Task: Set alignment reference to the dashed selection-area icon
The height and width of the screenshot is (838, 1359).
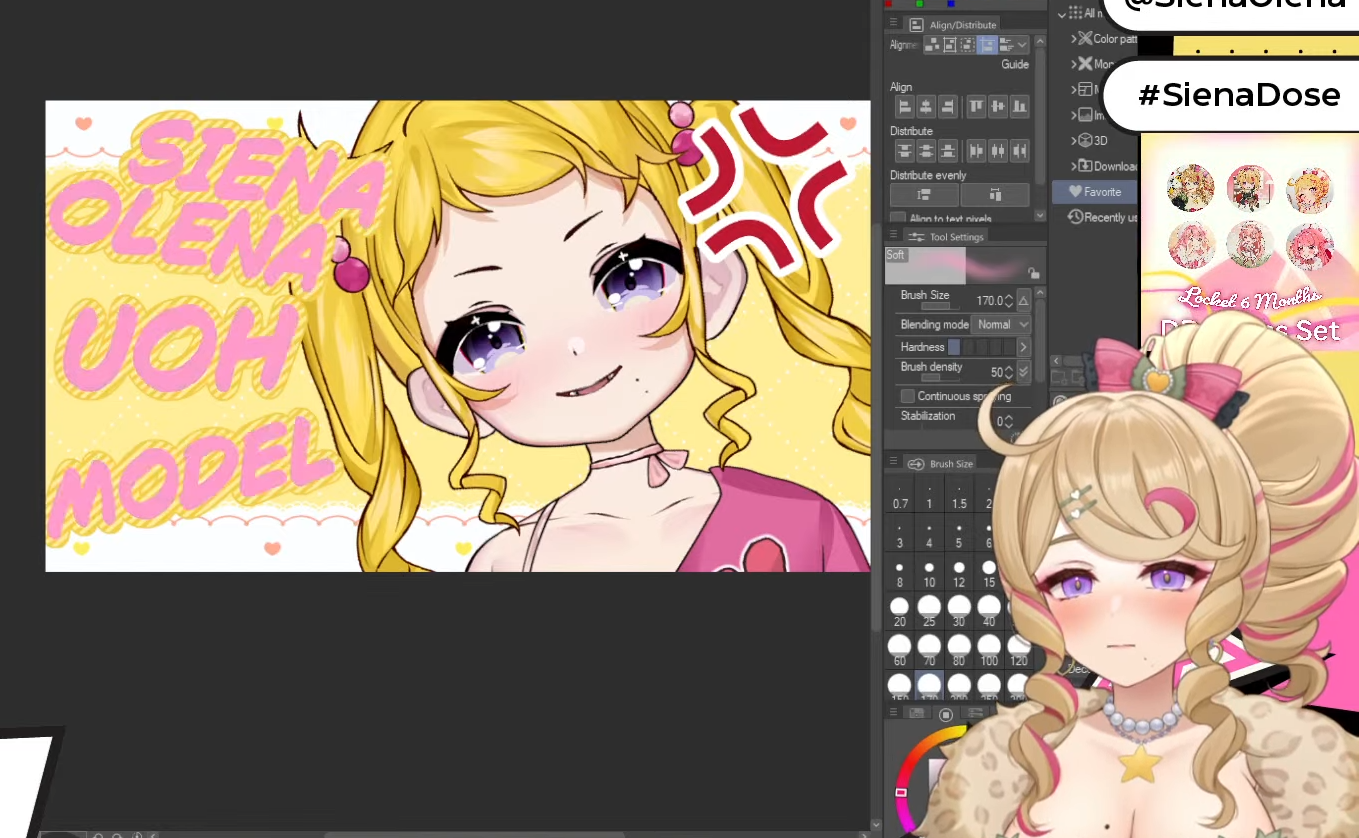Action: coord(968,45)
